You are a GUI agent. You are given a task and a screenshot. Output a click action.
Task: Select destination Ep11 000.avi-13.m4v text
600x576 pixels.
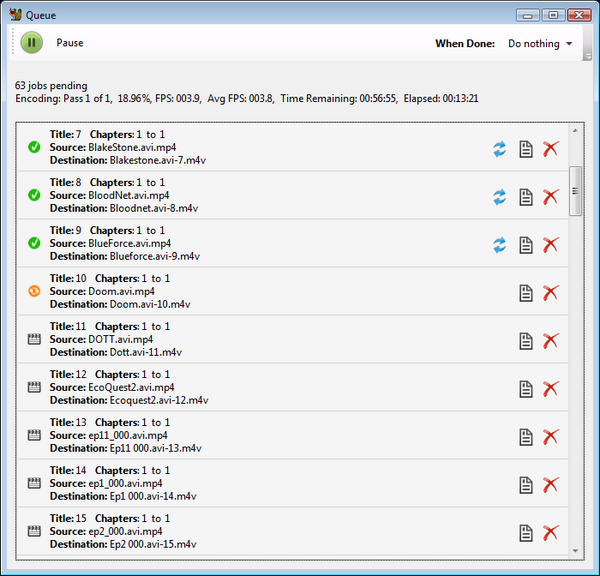coord(155,449)
